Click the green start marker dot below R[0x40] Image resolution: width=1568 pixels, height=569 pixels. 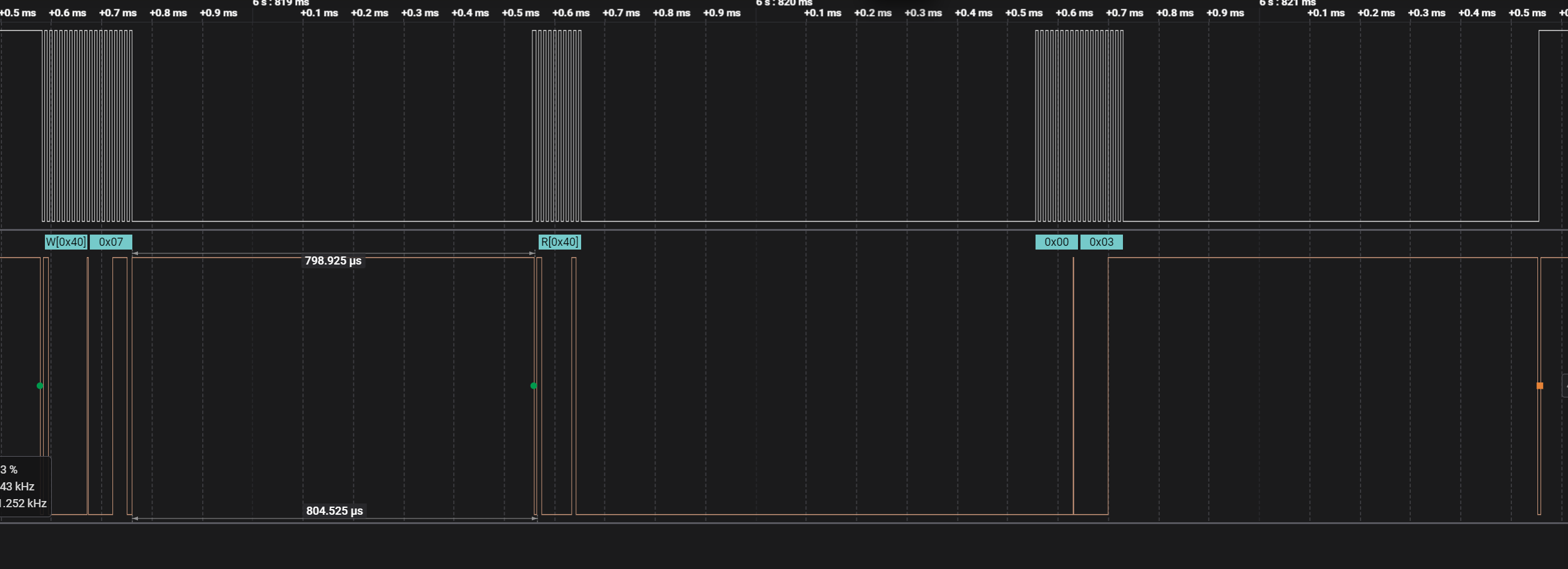pos(533,386)
